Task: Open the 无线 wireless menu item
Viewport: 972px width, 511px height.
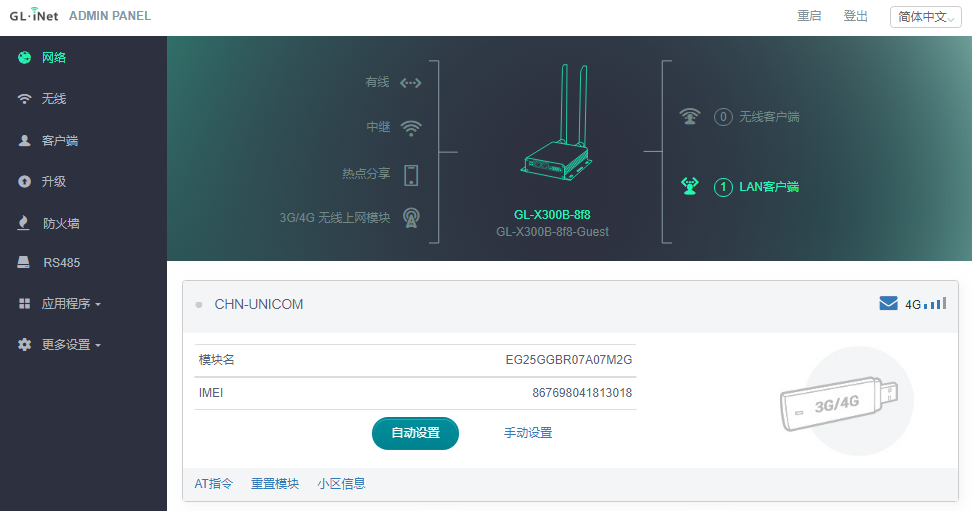Action: click(53, 99)
